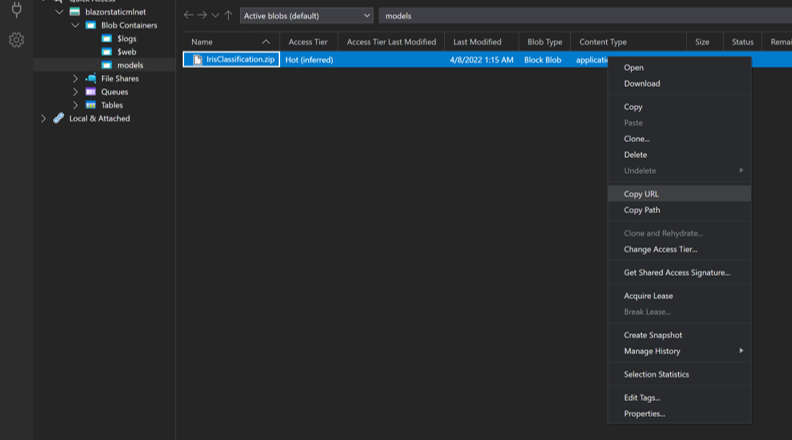The image size is (792, 440).
Task: Navigate forward with the right arrow
Action: (x=202, y=15)
